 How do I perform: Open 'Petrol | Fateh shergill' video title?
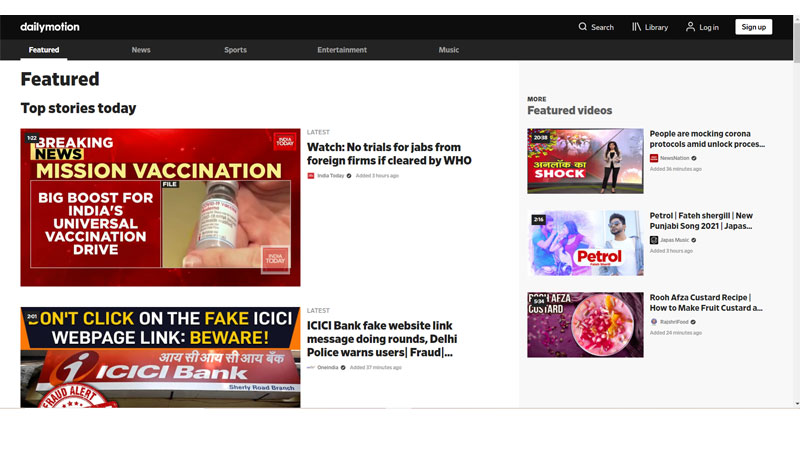[701, 221]
